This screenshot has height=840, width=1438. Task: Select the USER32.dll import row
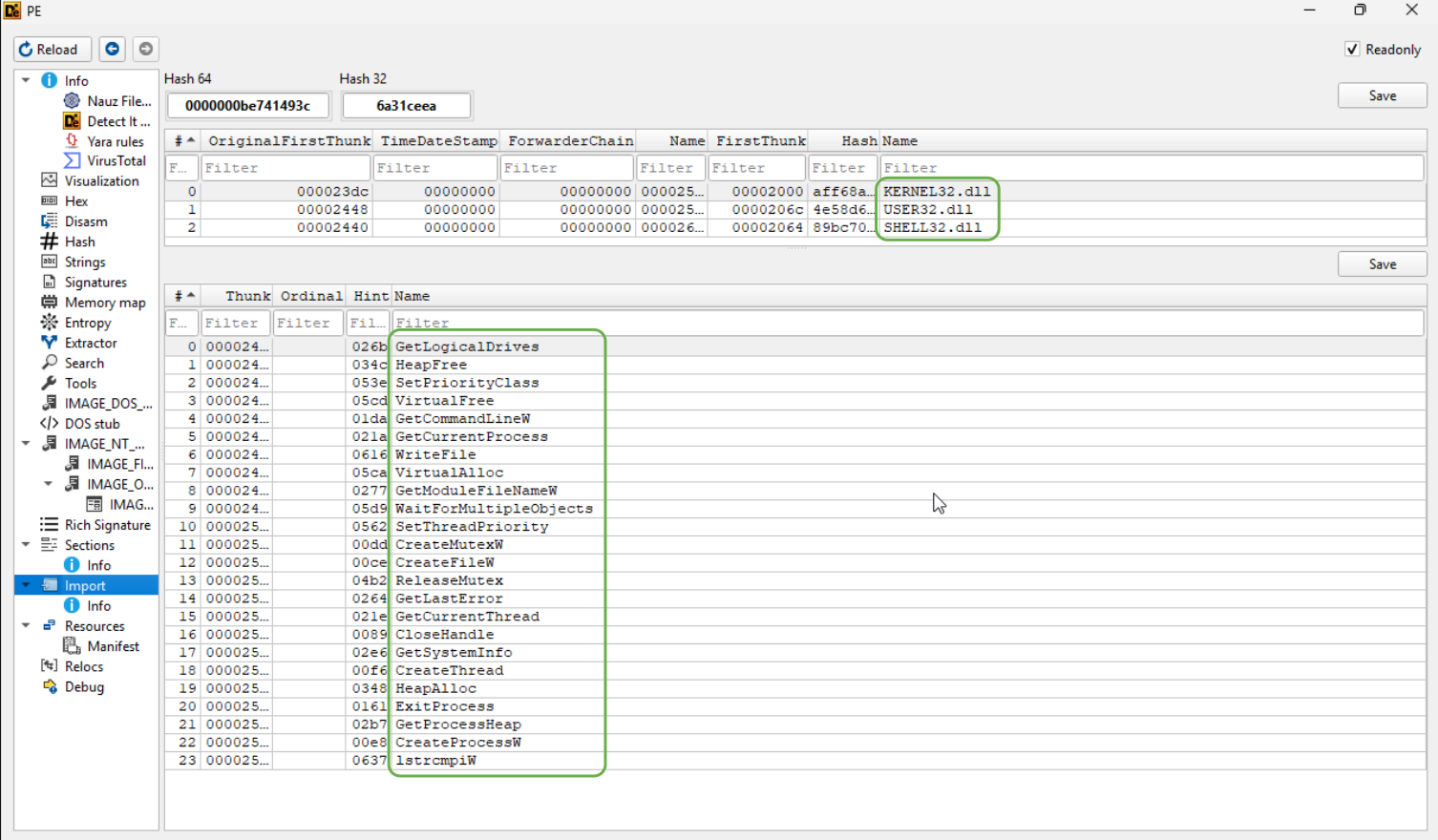click(927, 209)
